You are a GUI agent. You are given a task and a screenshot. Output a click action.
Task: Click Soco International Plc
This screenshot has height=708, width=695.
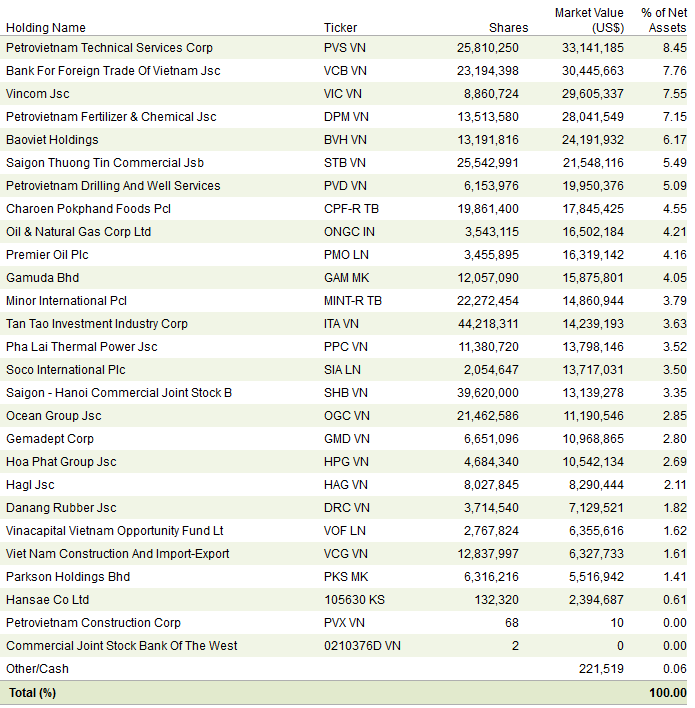[65, 370]
